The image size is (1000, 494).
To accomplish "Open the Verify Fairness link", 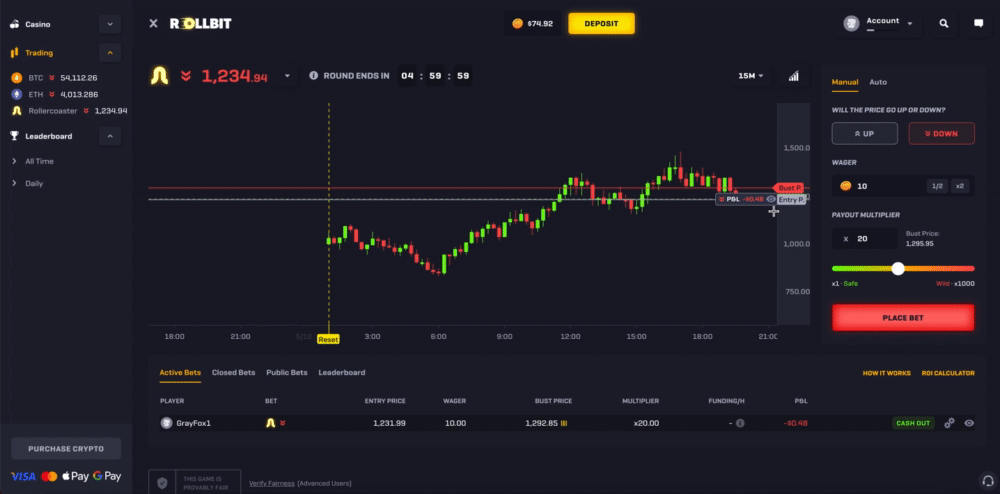I will click(272, 484).
